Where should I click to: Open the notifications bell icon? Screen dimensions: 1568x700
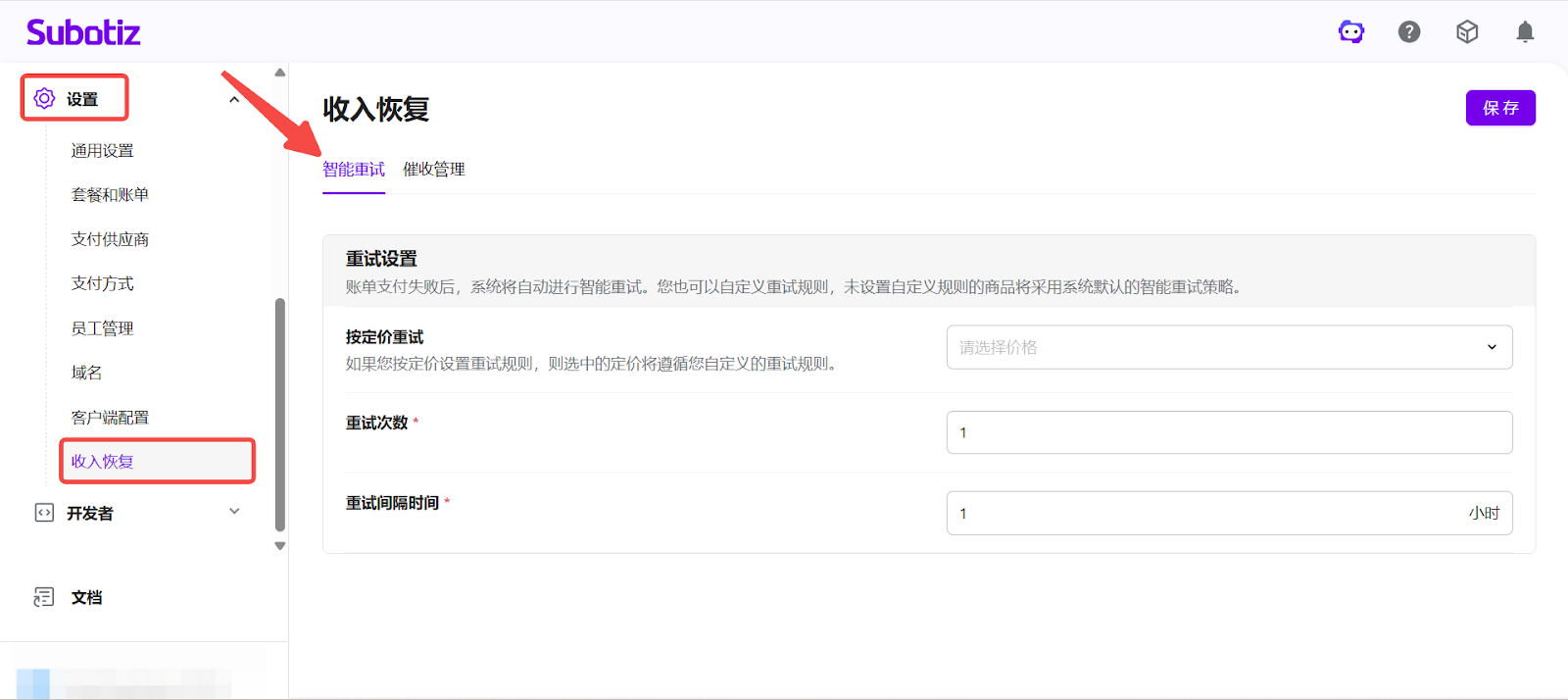click(1525, 32)
